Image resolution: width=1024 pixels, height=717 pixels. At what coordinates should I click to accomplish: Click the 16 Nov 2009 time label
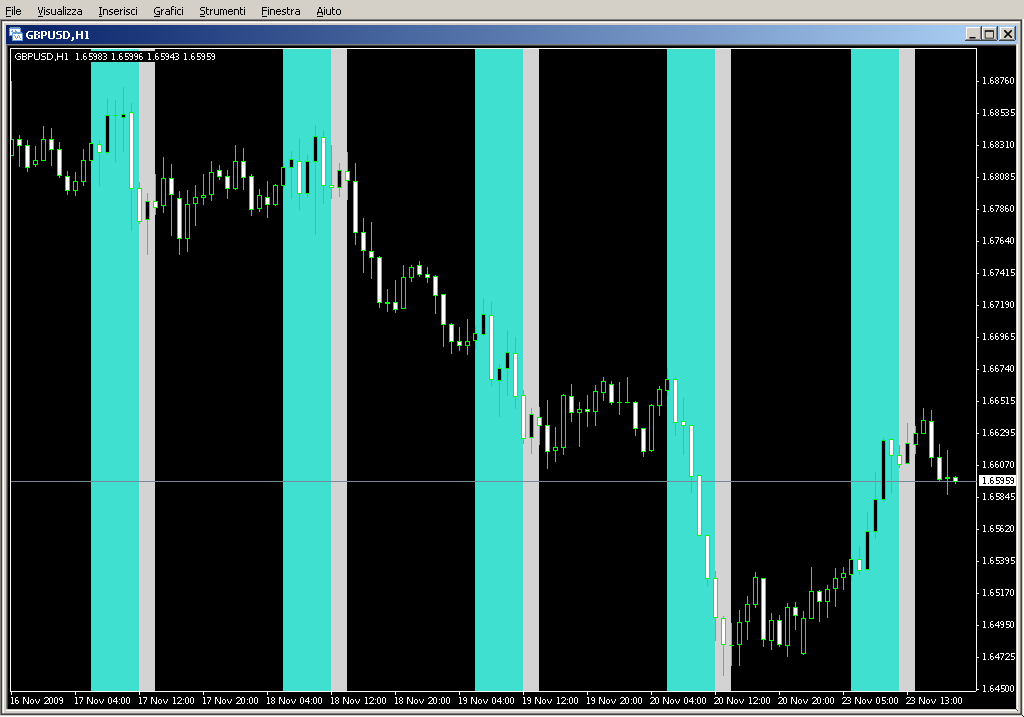(x=37, y=701)
